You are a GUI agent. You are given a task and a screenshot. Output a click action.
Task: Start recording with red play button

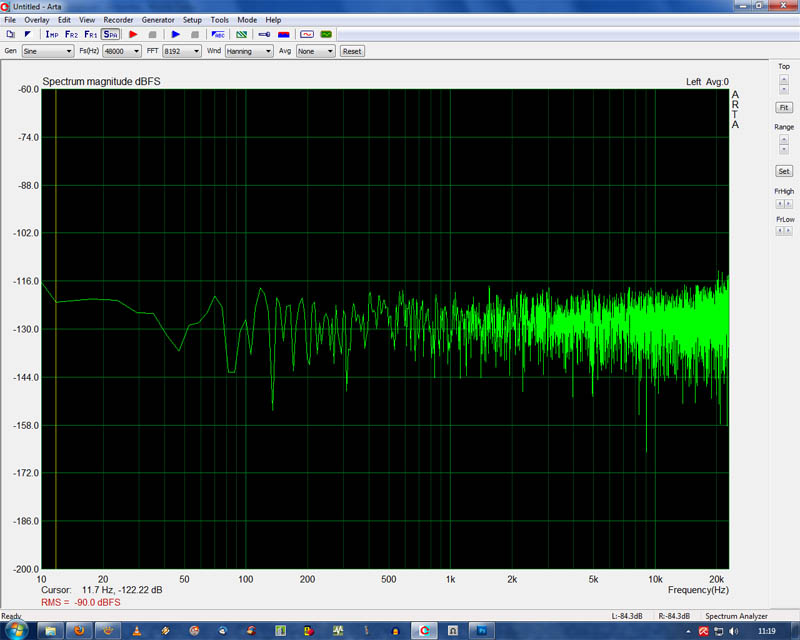click(x=133, y=34)
